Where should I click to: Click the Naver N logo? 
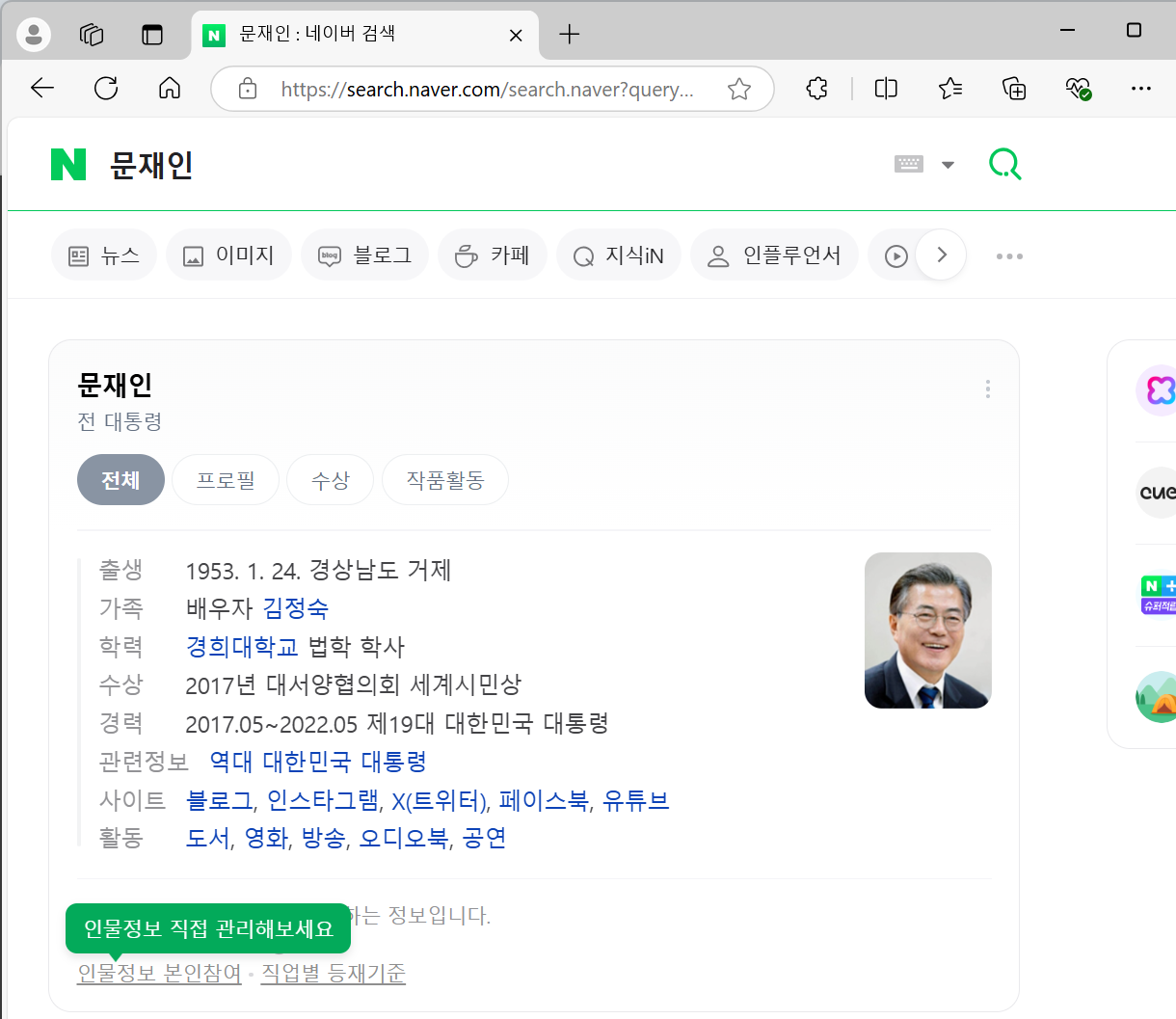68,165
